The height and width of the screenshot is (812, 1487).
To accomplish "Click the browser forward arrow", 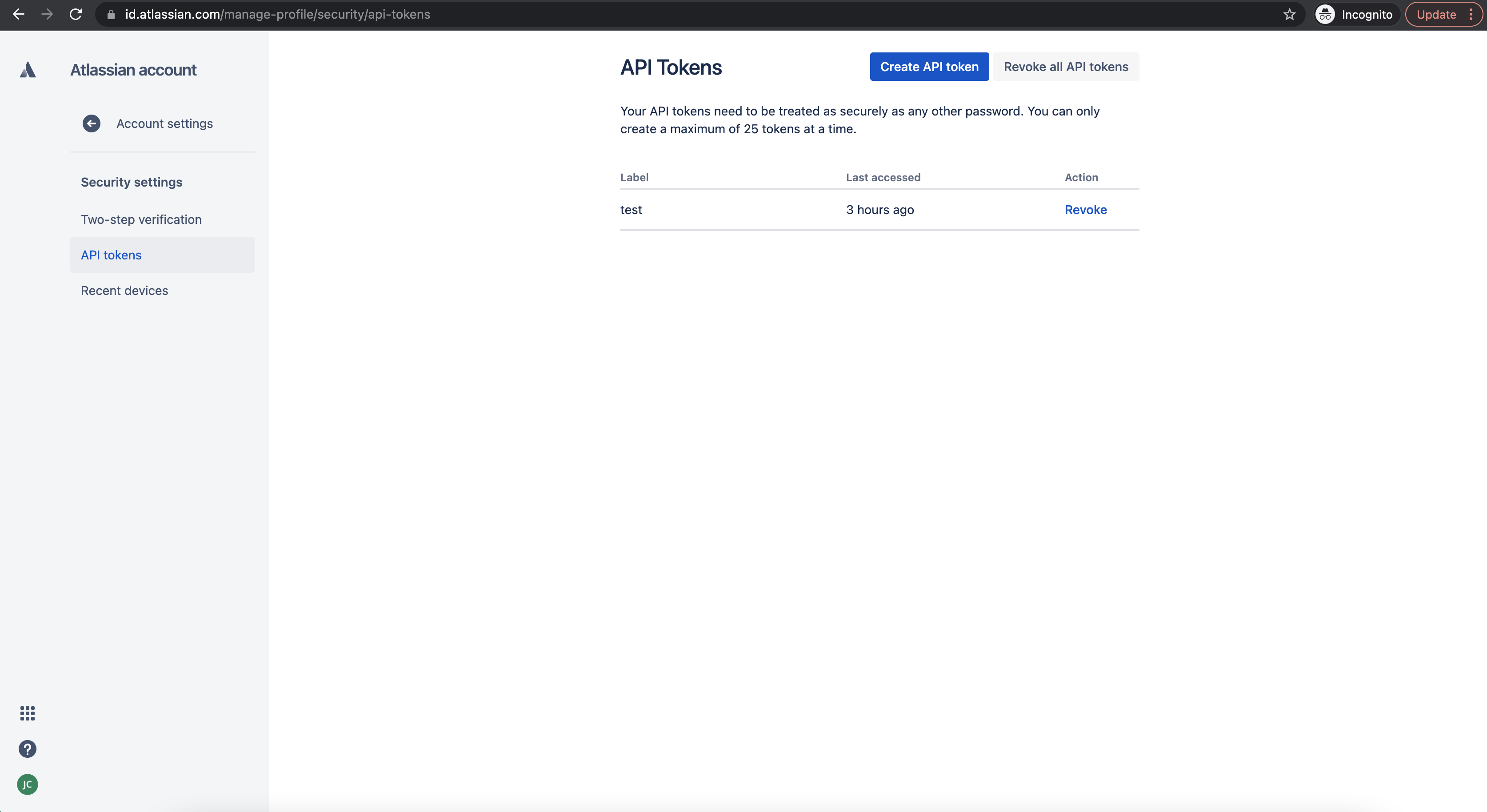I will click(x=48, y=14).
